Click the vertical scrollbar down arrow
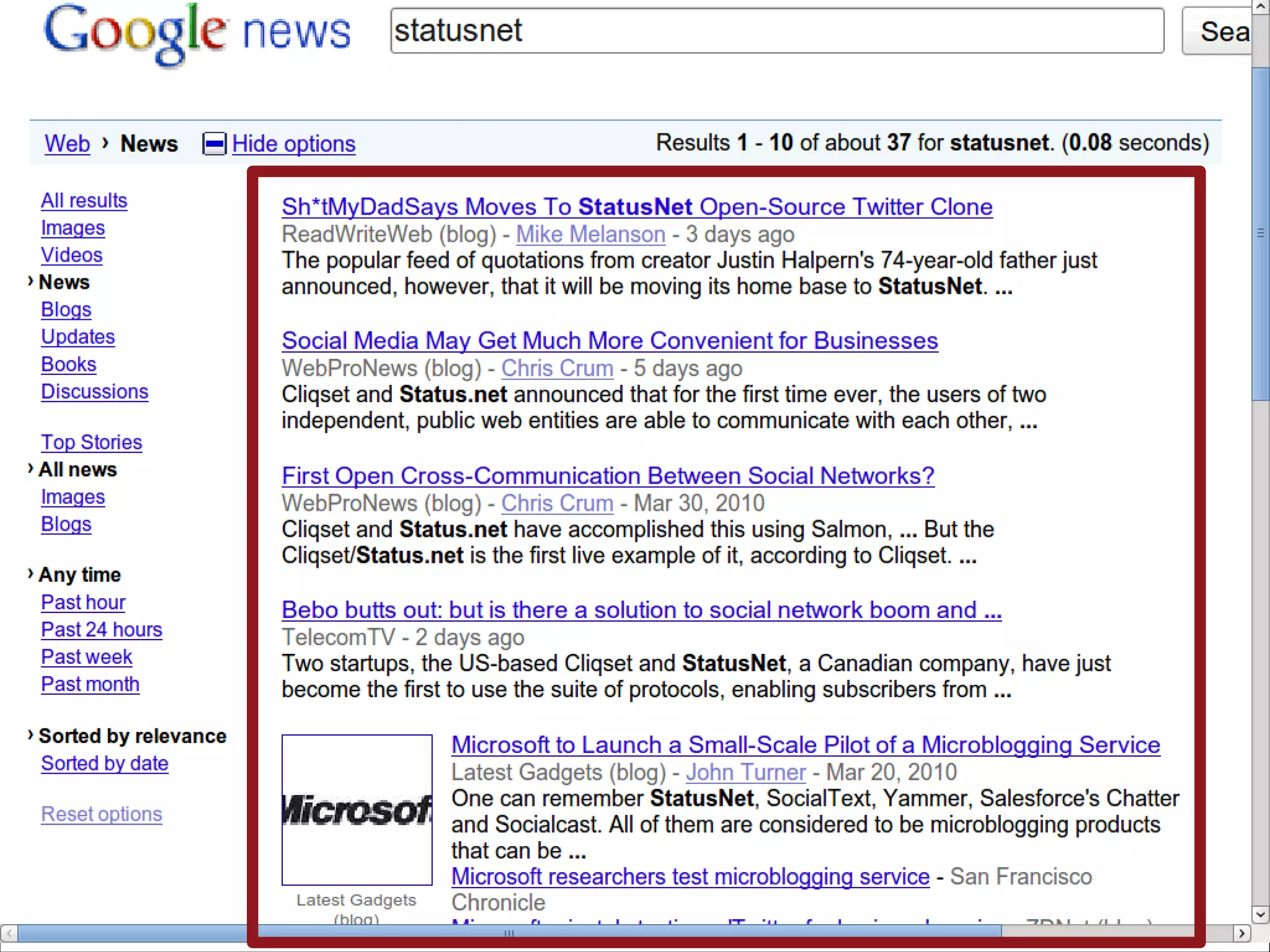Image resolution: width=1270 pixels, height=952 pixels. [x=1260, y=914]
